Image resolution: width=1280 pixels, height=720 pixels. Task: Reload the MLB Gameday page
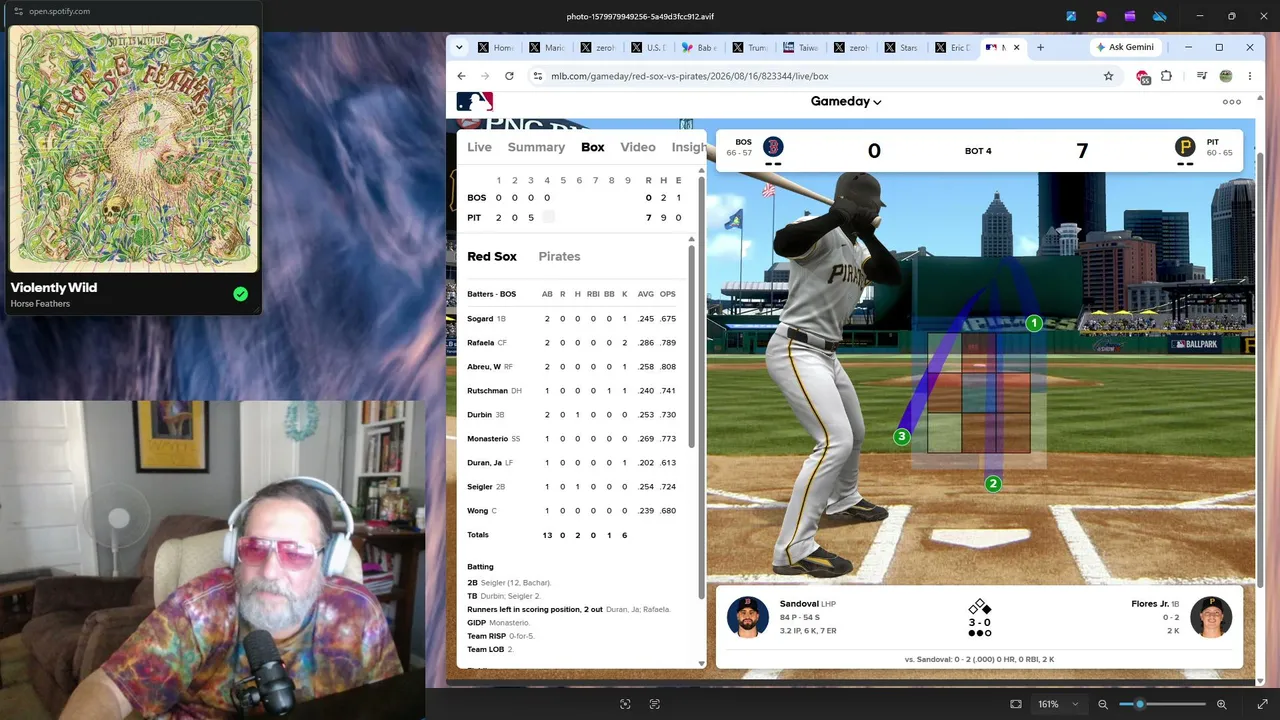click(509, 76)
